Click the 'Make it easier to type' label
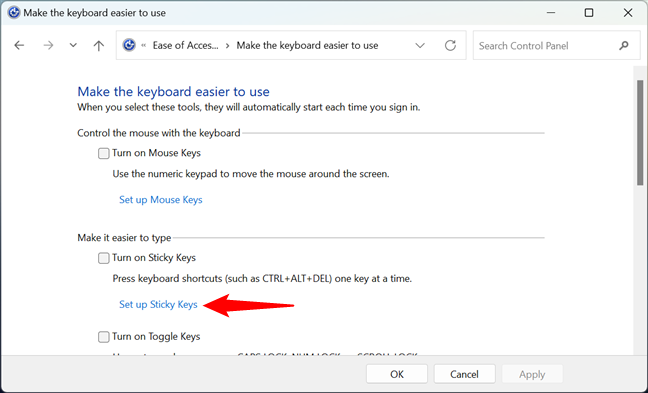Image resolution: width=648 pixels, height=393 pixels. click(x=124, y=238)
